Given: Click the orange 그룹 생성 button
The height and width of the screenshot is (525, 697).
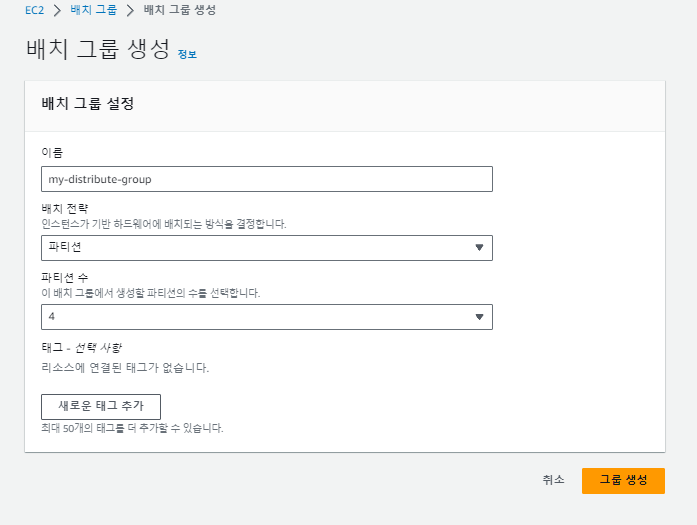Looking at the screenshot, I should click(623, 481).
